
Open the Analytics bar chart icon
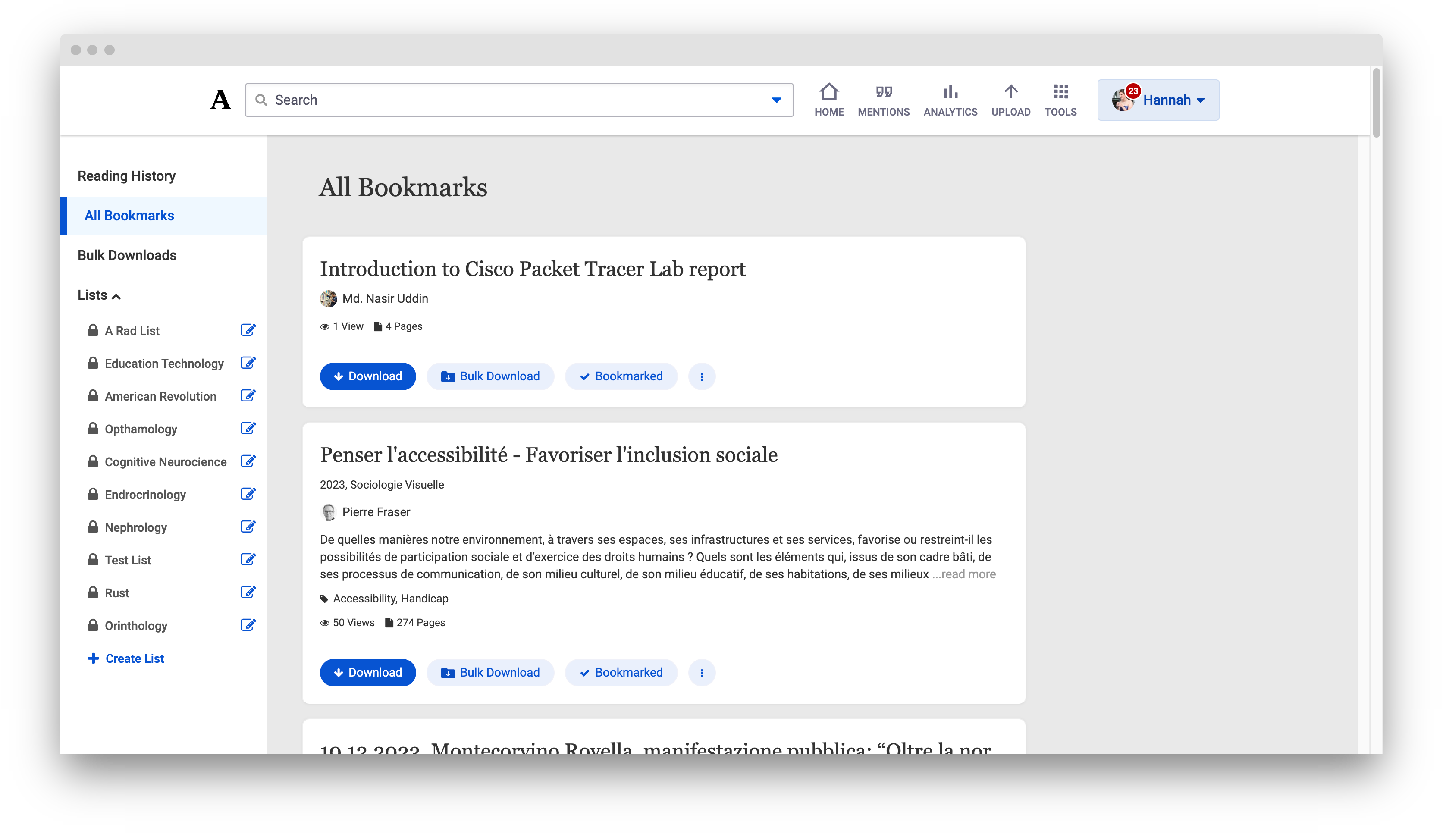coord(950,92)
